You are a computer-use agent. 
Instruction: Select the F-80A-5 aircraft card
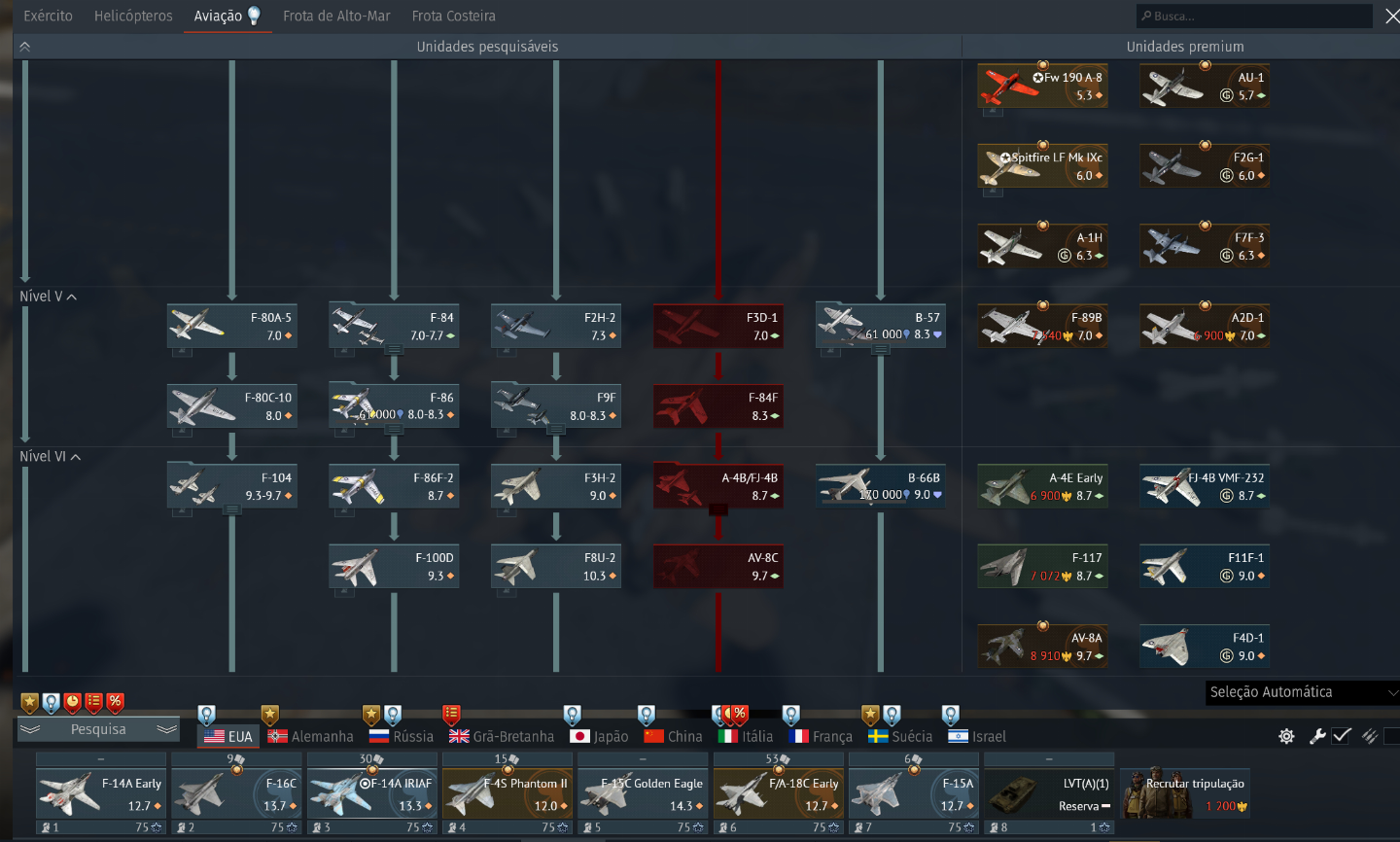click(231, 327)
